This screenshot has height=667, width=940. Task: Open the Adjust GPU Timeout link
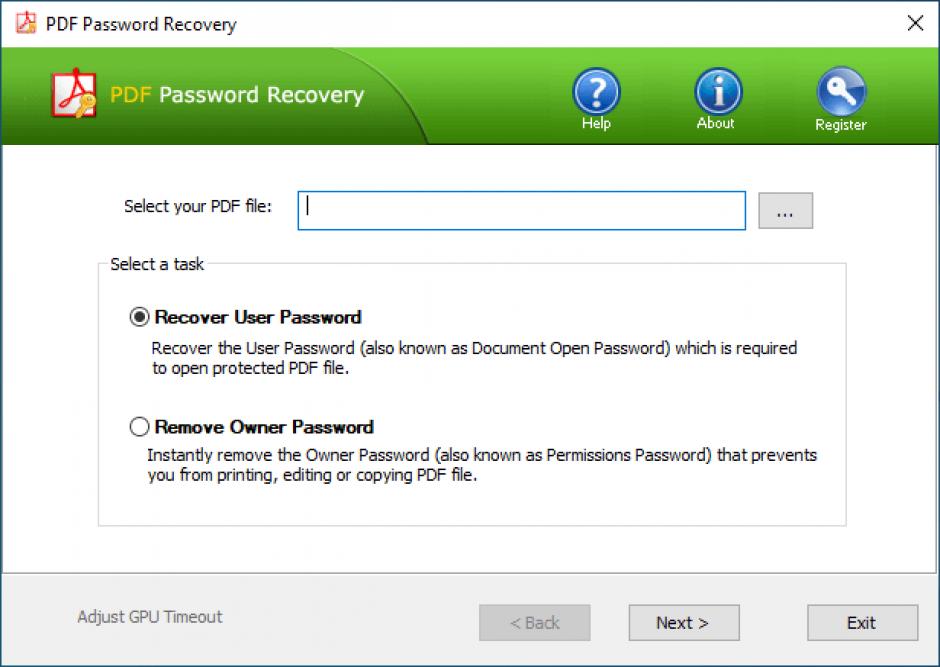click(x=150, y=617)
